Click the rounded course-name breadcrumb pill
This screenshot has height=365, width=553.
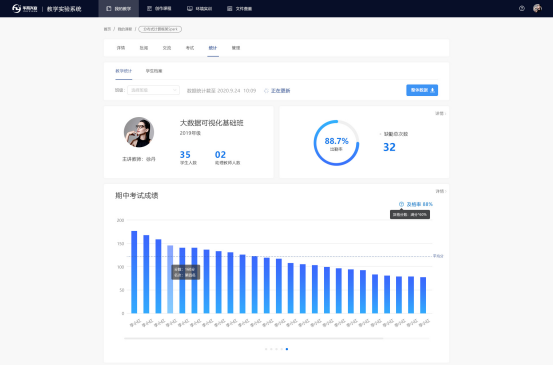tap(160, 29)
